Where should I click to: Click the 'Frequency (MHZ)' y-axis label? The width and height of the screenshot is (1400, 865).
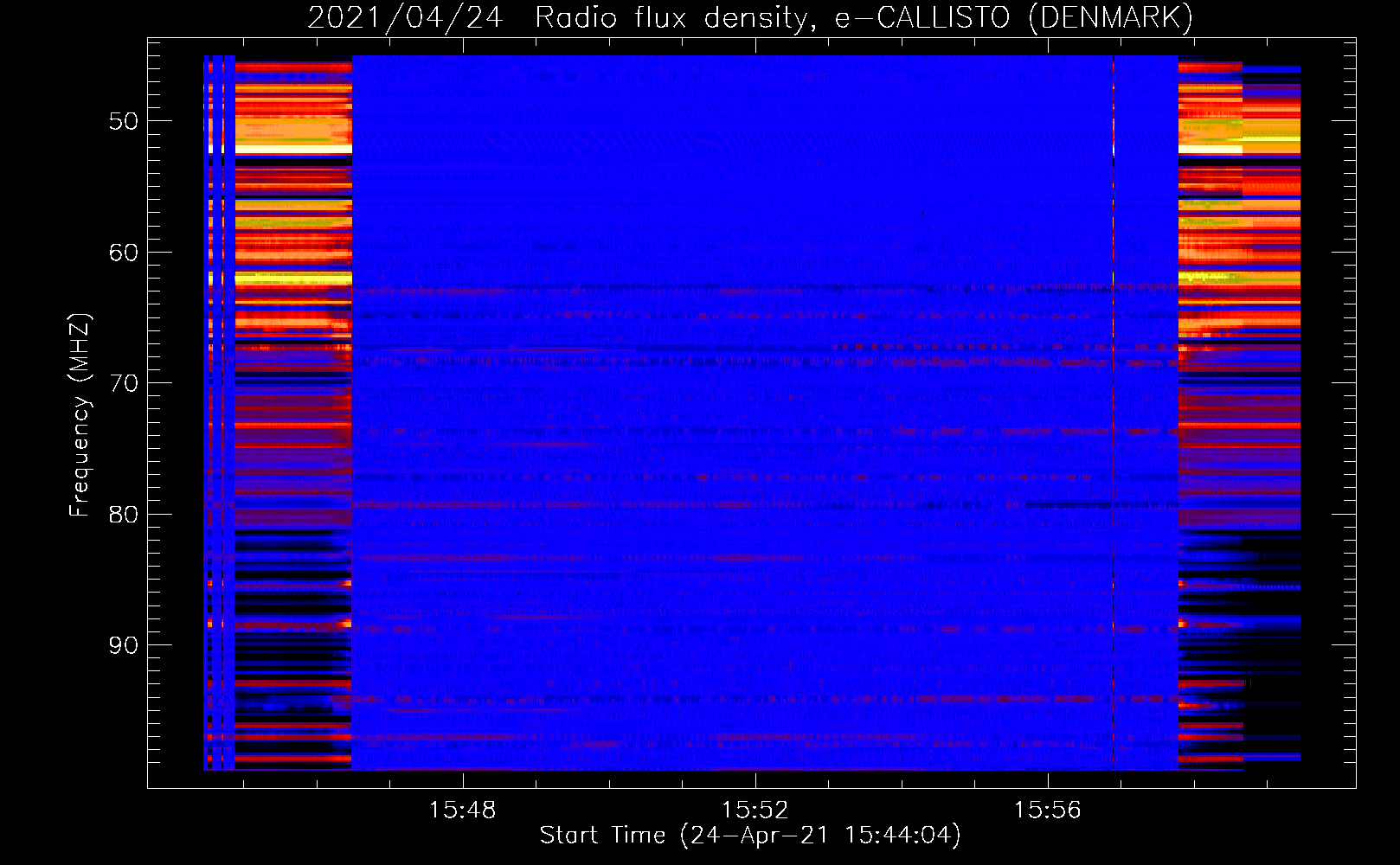click(79, 415)
